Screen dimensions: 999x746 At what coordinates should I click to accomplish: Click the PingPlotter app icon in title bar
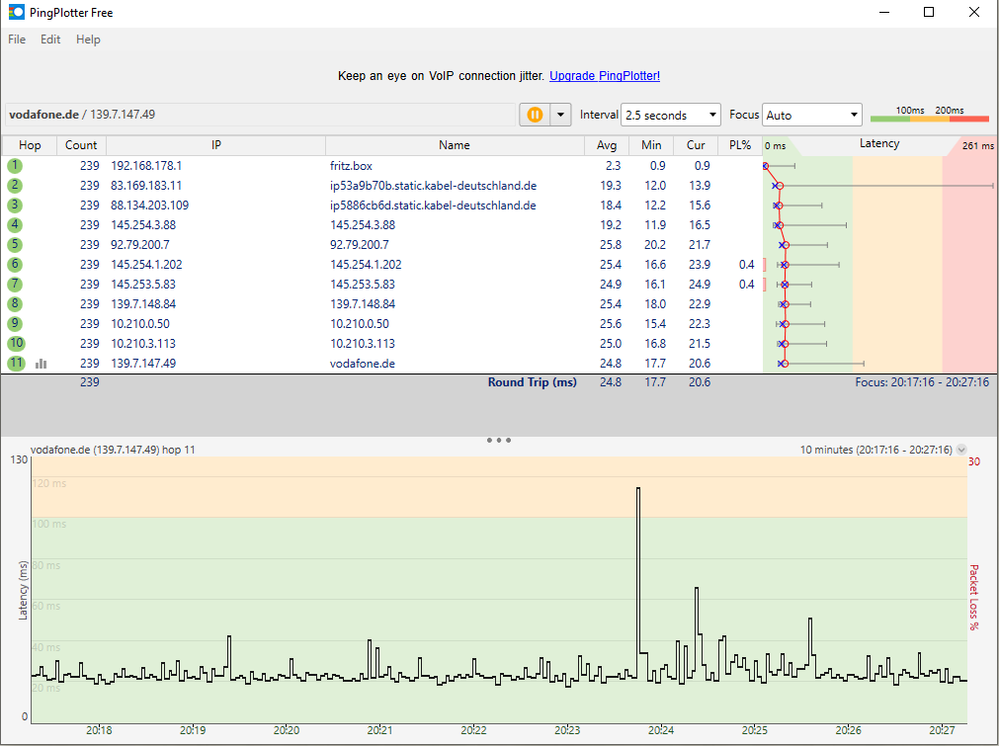pos(17,12)
